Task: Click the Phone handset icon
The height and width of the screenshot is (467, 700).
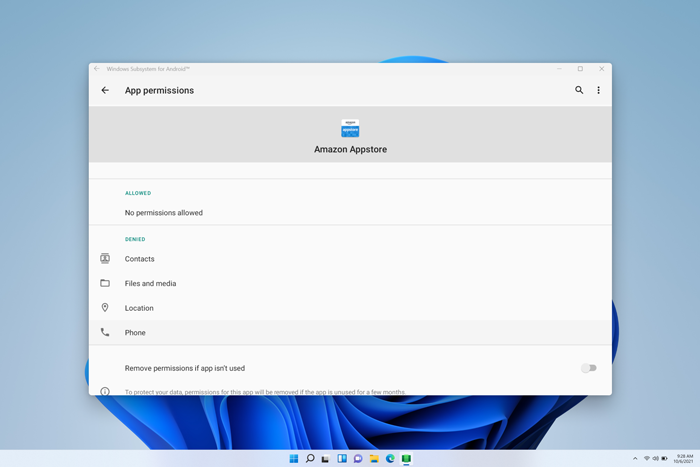Action: [105, 332]
